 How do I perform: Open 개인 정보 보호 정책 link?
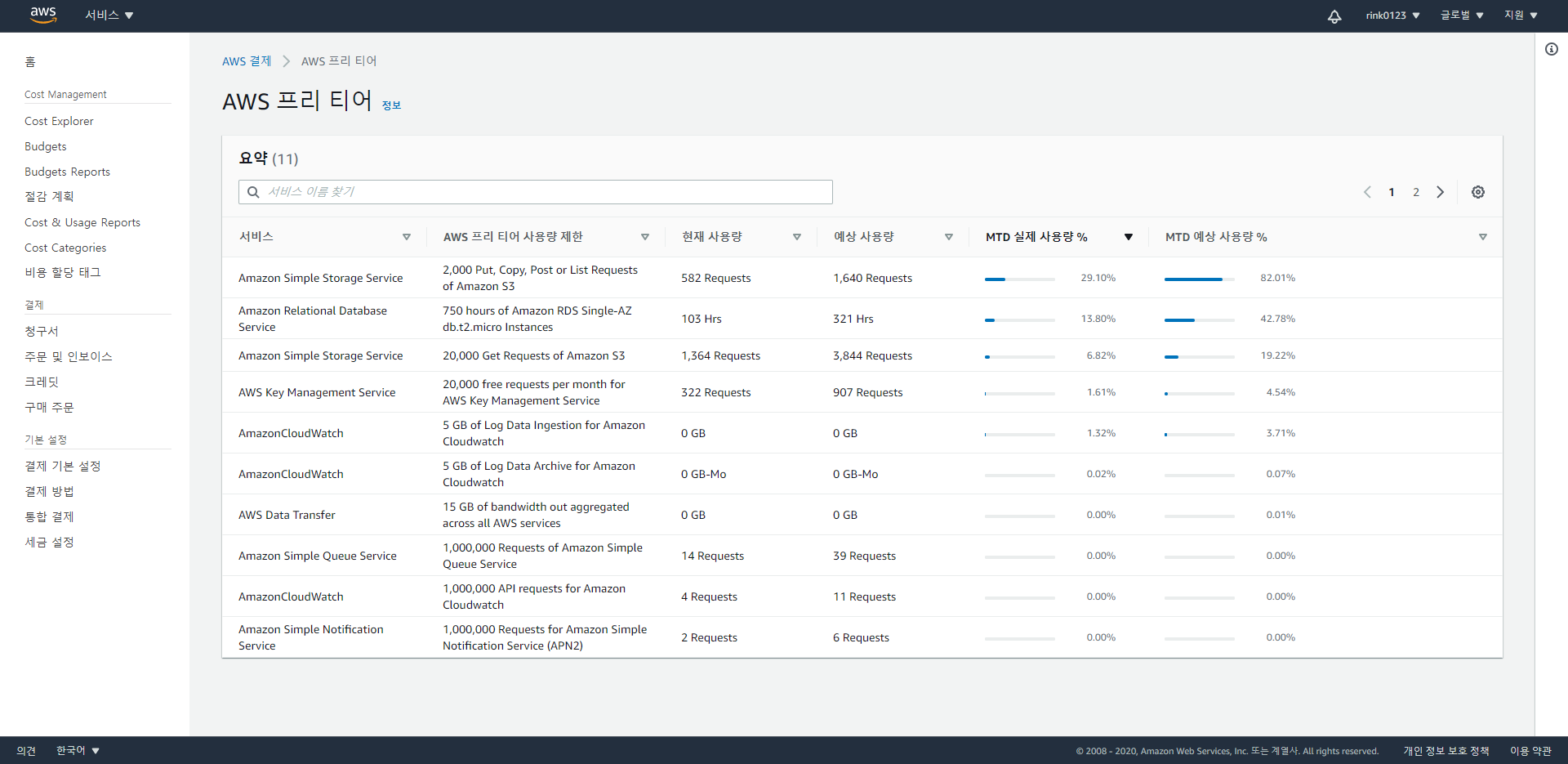pos(1446,750)
